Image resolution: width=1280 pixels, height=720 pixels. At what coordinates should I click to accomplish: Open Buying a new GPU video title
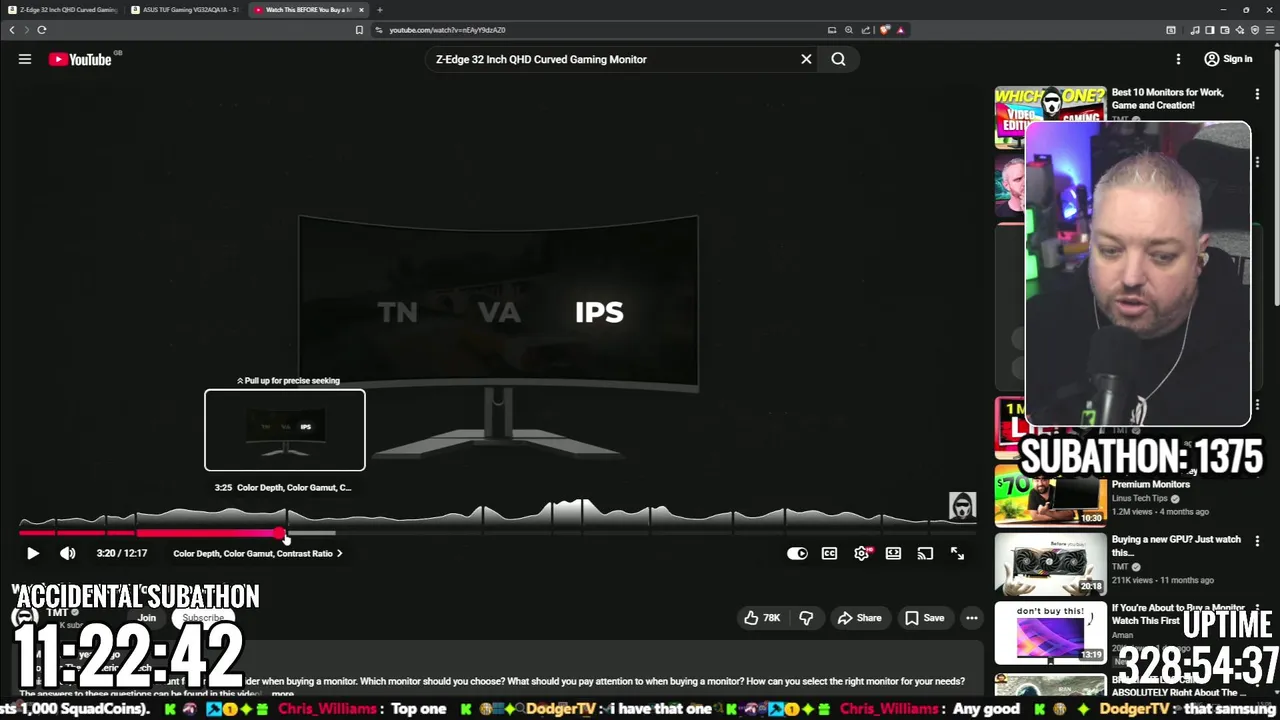click(x=1176, y=545)
